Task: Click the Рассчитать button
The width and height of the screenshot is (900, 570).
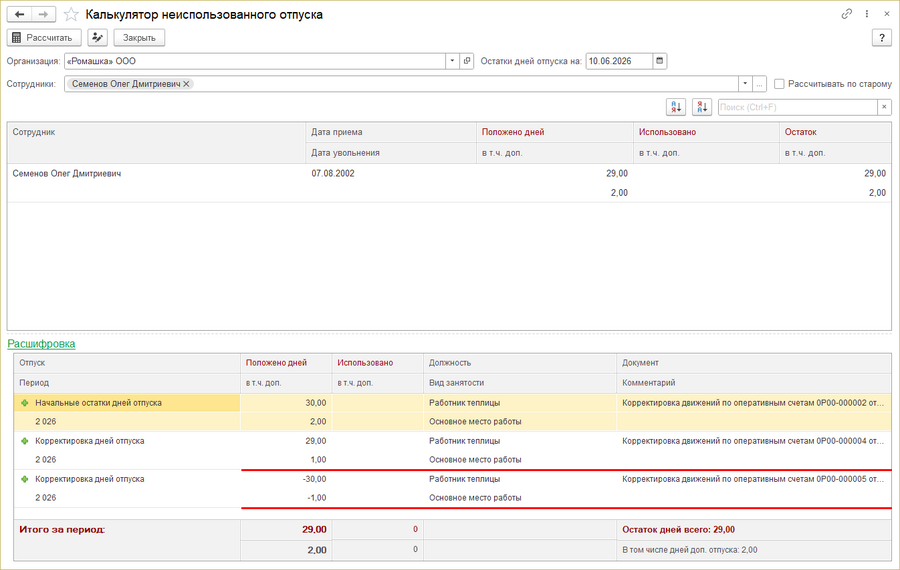Action: tap(44, 38)
